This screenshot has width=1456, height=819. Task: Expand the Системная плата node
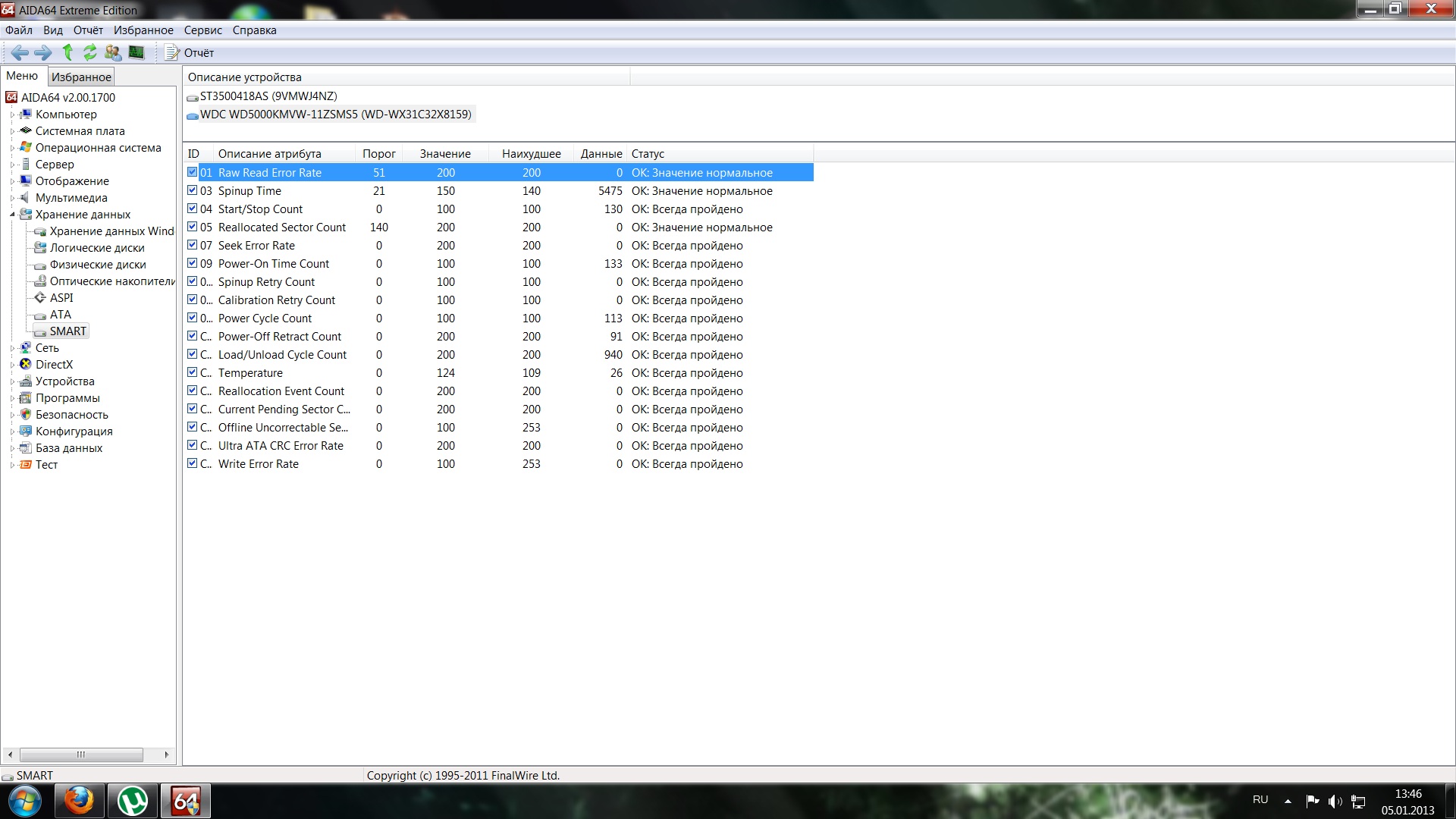pyautogui.click(x=12, y=131)
